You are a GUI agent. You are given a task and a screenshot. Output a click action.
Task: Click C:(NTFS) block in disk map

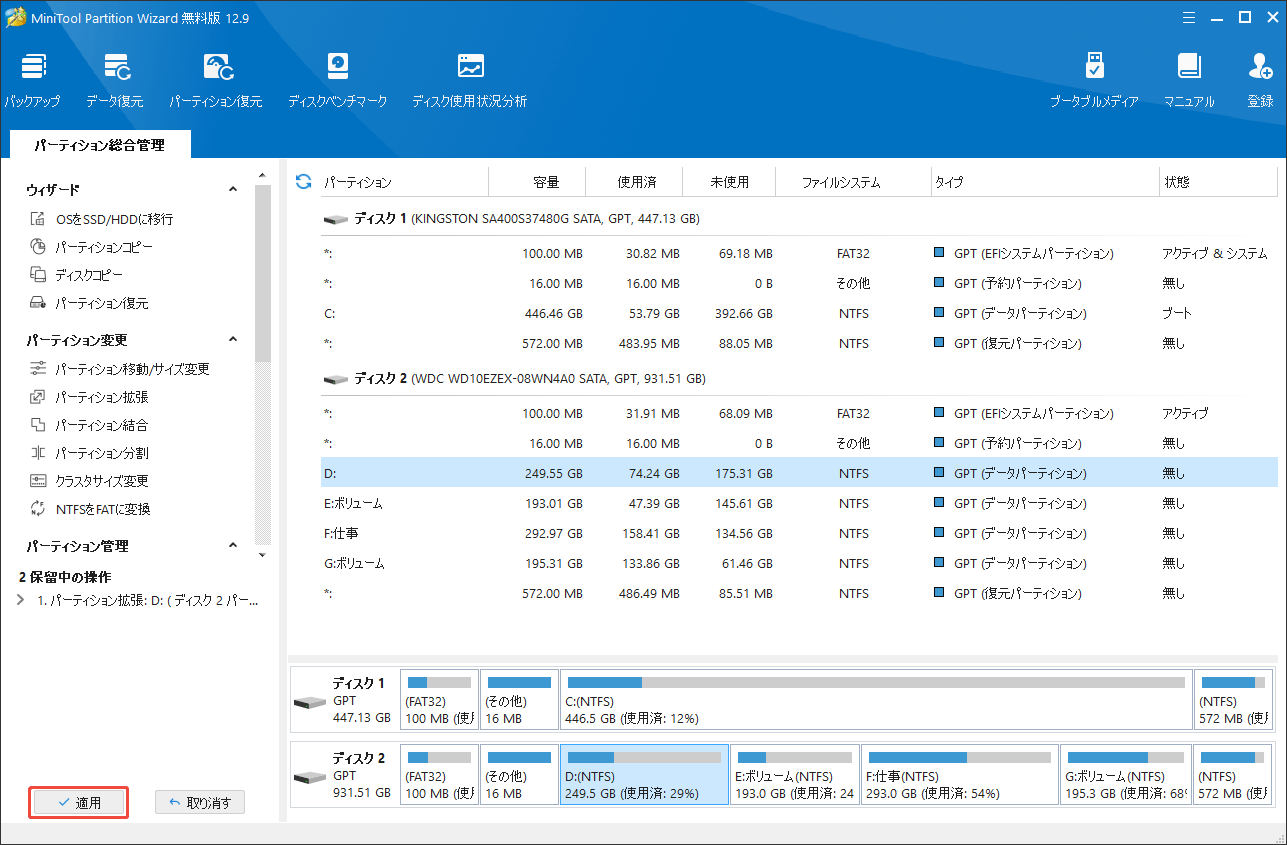pos(876,699)
